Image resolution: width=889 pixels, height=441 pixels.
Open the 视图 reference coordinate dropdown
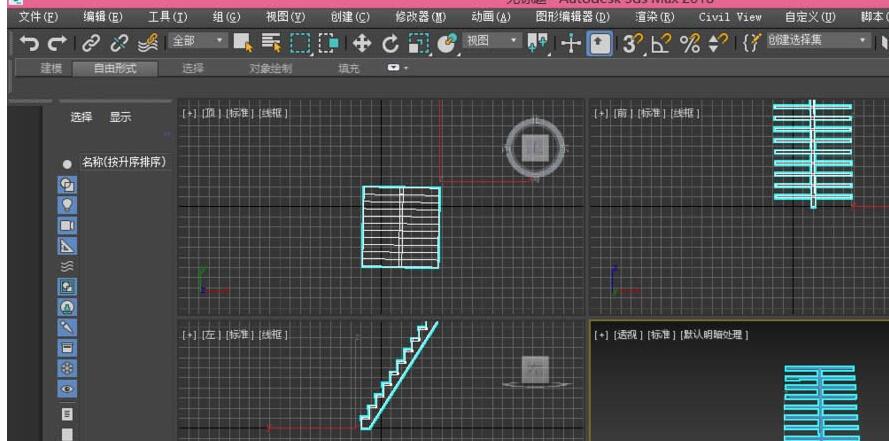492,41
